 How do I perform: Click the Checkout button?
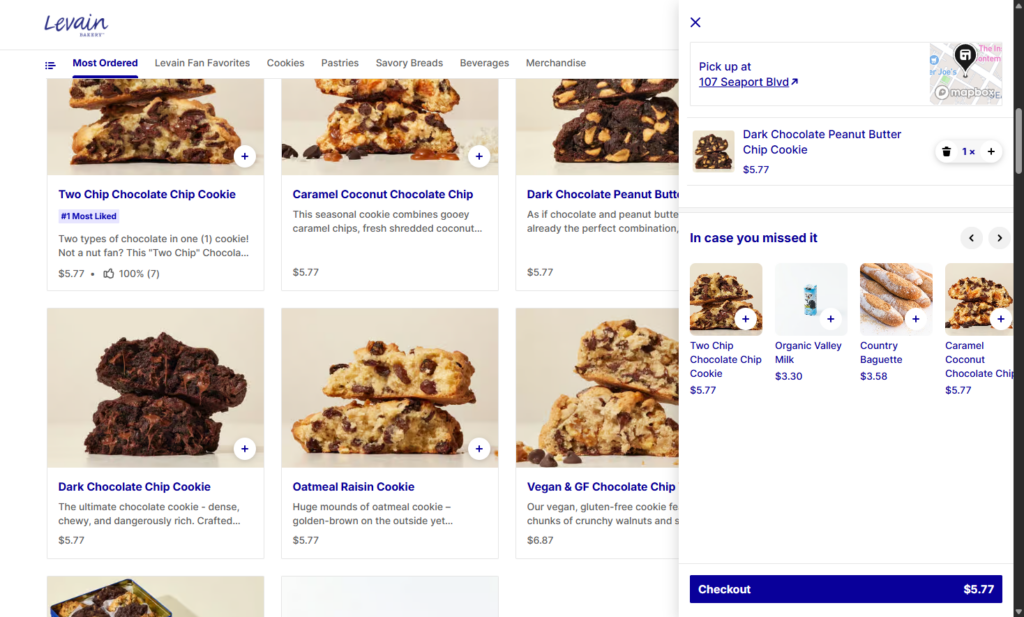[845, 589]
